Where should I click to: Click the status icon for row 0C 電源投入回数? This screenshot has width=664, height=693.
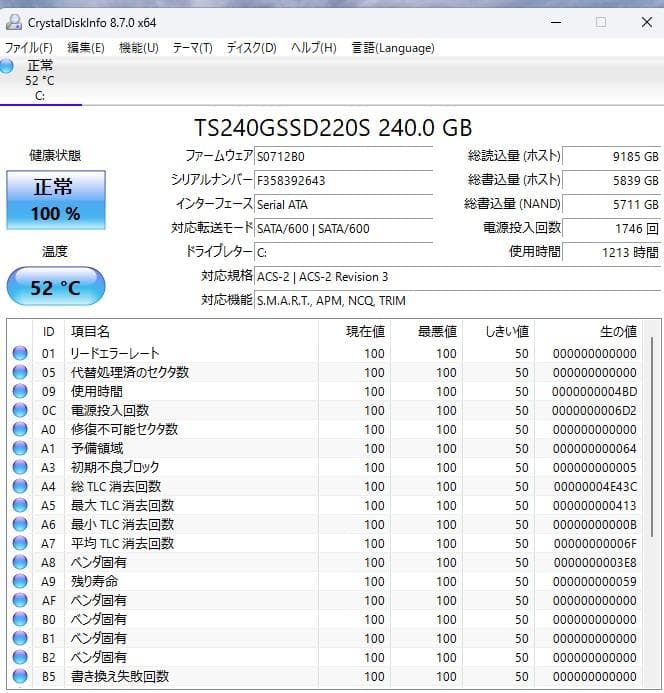20,410
